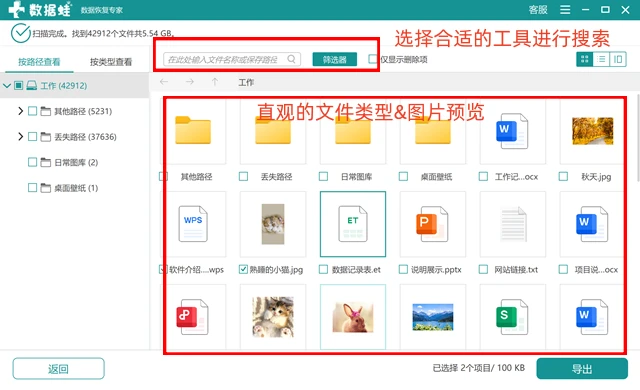Check the 秋天.jpg file checkbox
Screen dimensions: 640x390
pyautogui.click(x=563, y=176)
